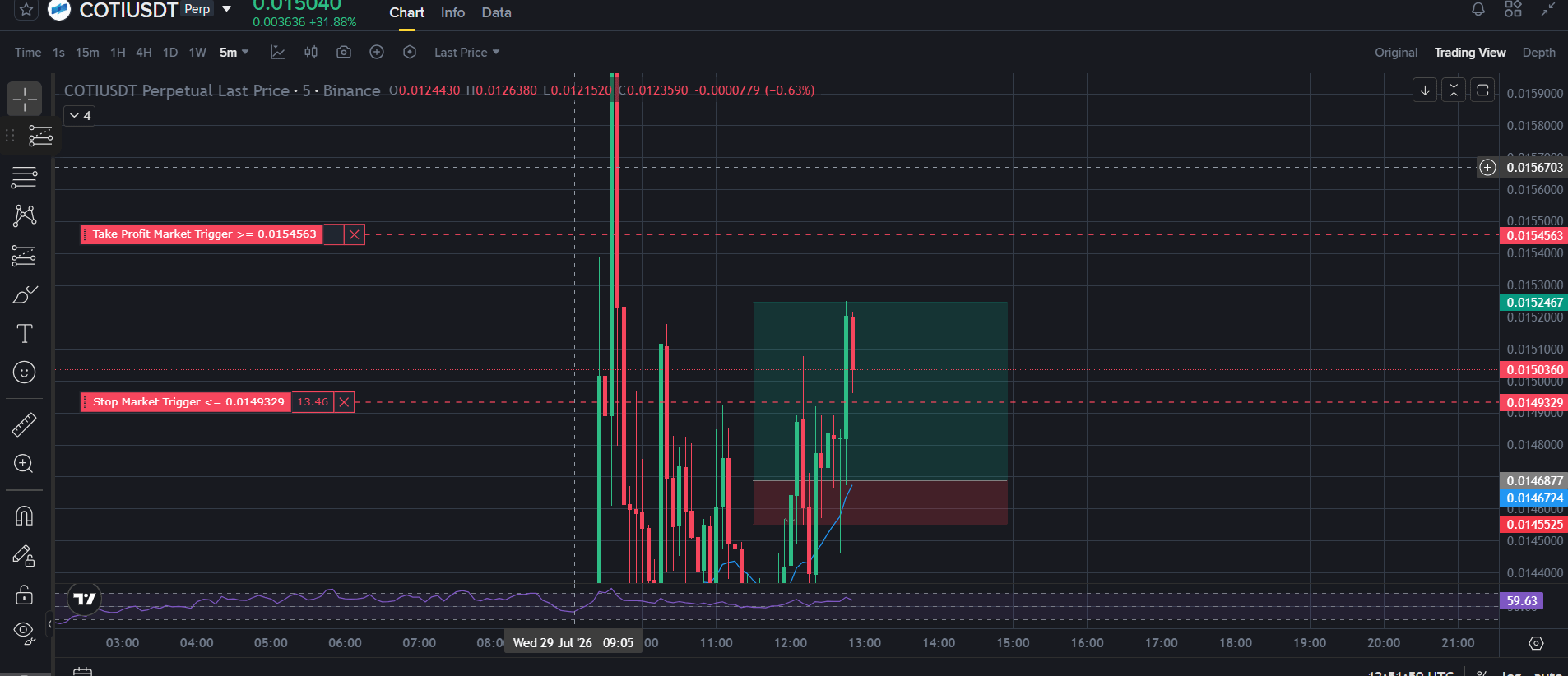Click the 0.0150360 current price label
This screenshot has height=676, width=1568.
[1534, 370]
